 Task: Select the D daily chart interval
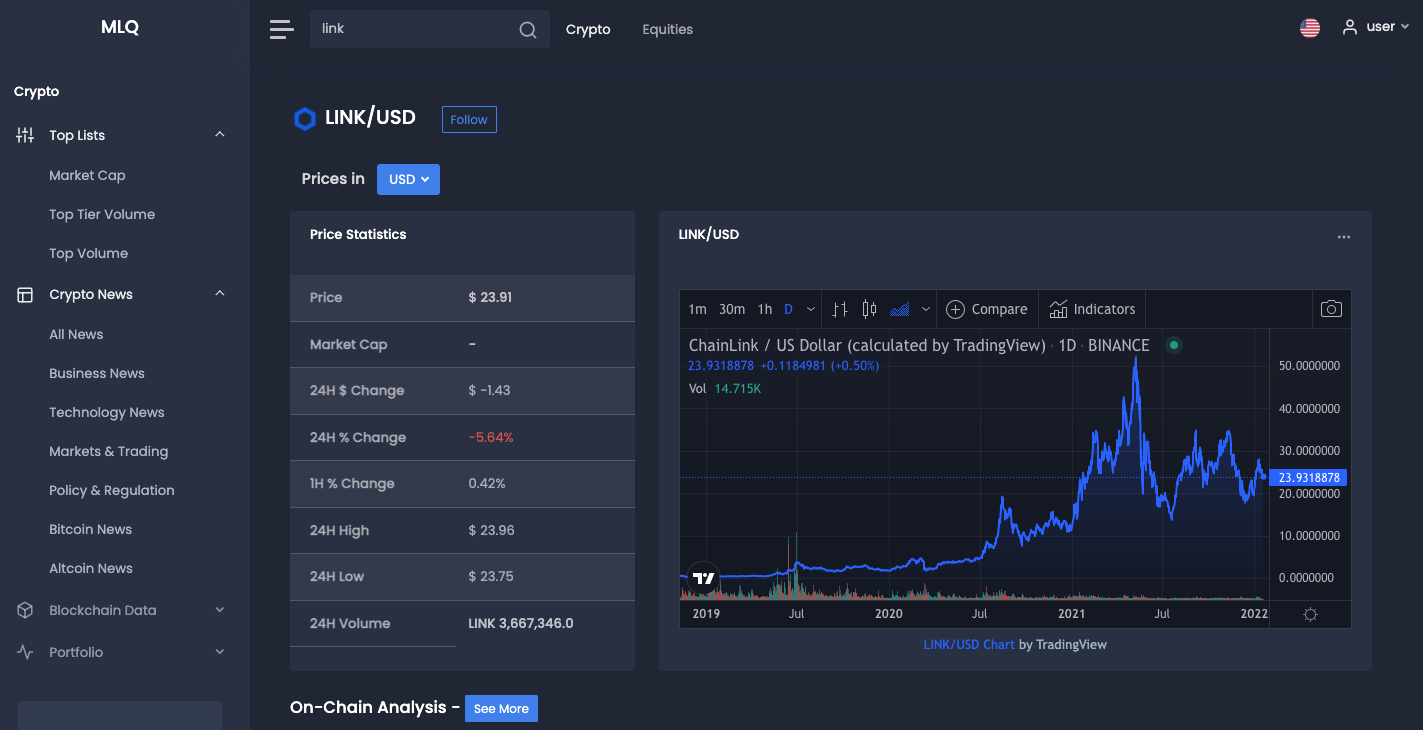coord(788,309)
